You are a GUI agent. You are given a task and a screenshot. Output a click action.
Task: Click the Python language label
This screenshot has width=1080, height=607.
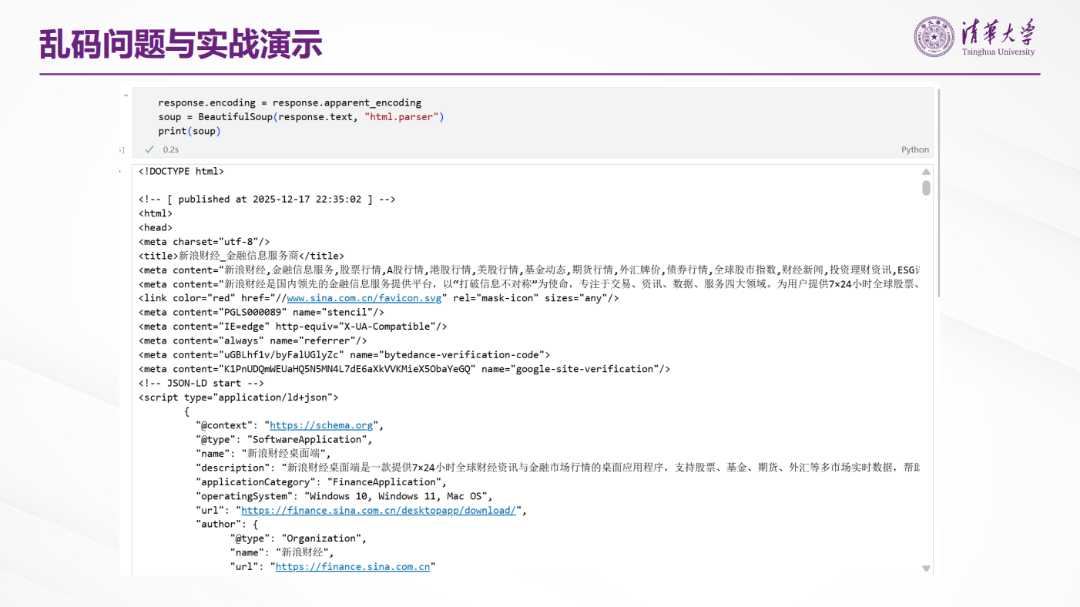(x=915, y=150)
